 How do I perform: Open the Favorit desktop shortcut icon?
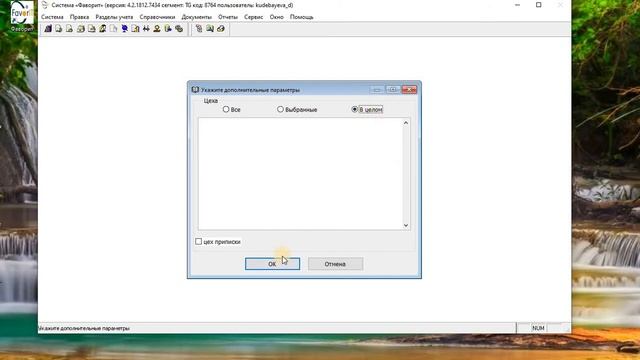click(x=22, y=16)
